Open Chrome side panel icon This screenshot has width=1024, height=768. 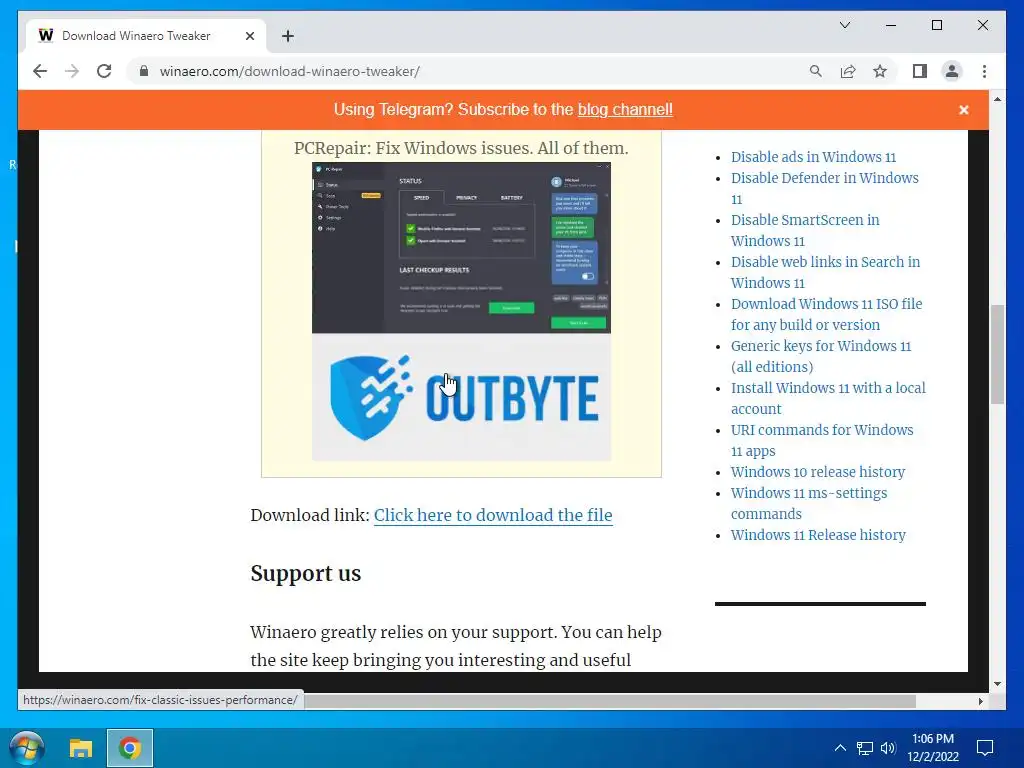coord(920,71)
